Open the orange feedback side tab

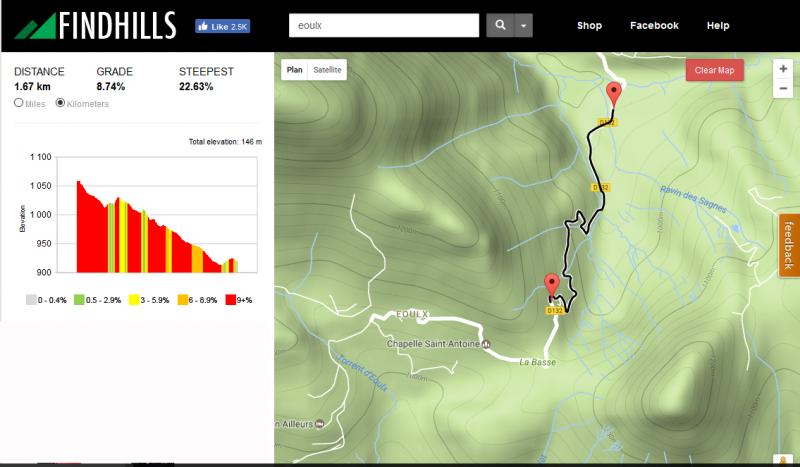789,245
